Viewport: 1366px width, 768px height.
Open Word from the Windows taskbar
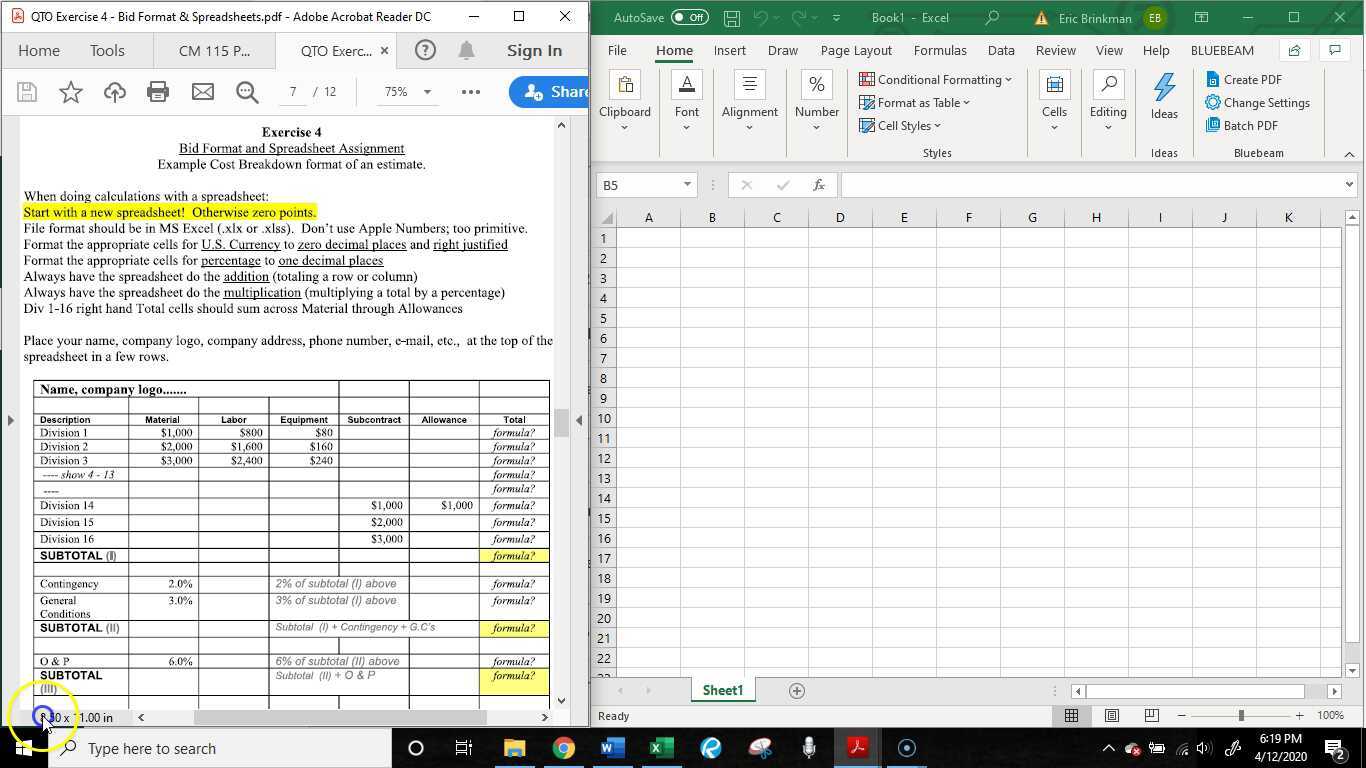612,748
